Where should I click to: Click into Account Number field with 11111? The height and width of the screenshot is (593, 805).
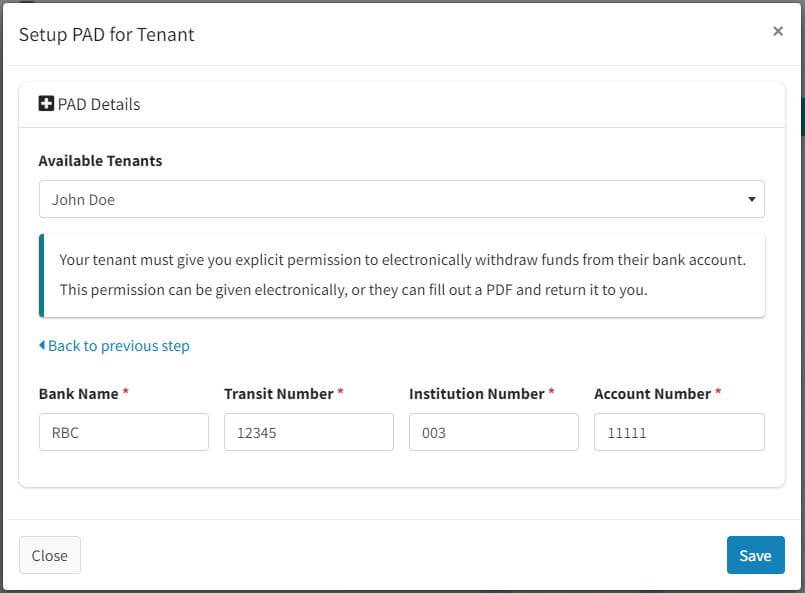click(679, 432)
